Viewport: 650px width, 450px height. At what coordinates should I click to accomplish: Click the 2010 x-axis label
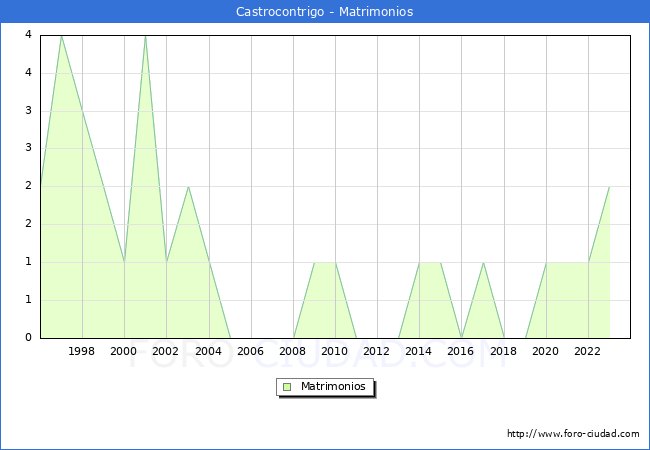(x=335, y=351)
